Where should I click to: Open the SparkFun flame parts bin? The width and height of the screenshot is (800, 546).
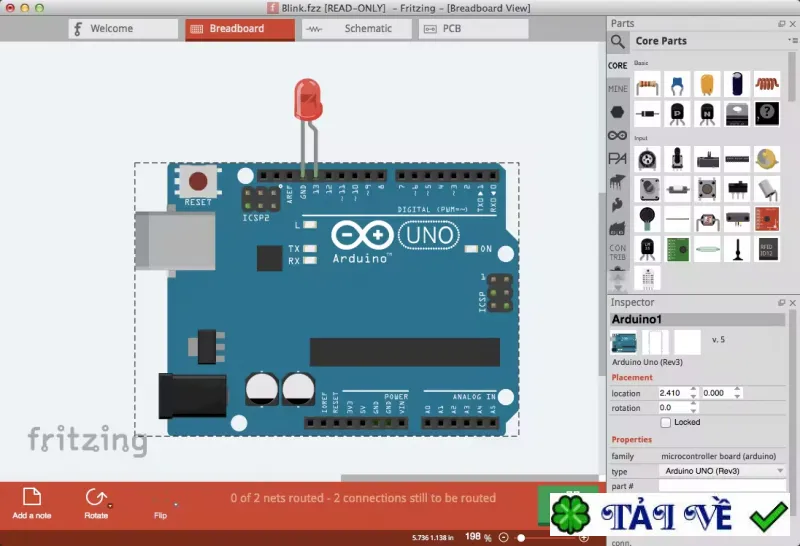617,205
